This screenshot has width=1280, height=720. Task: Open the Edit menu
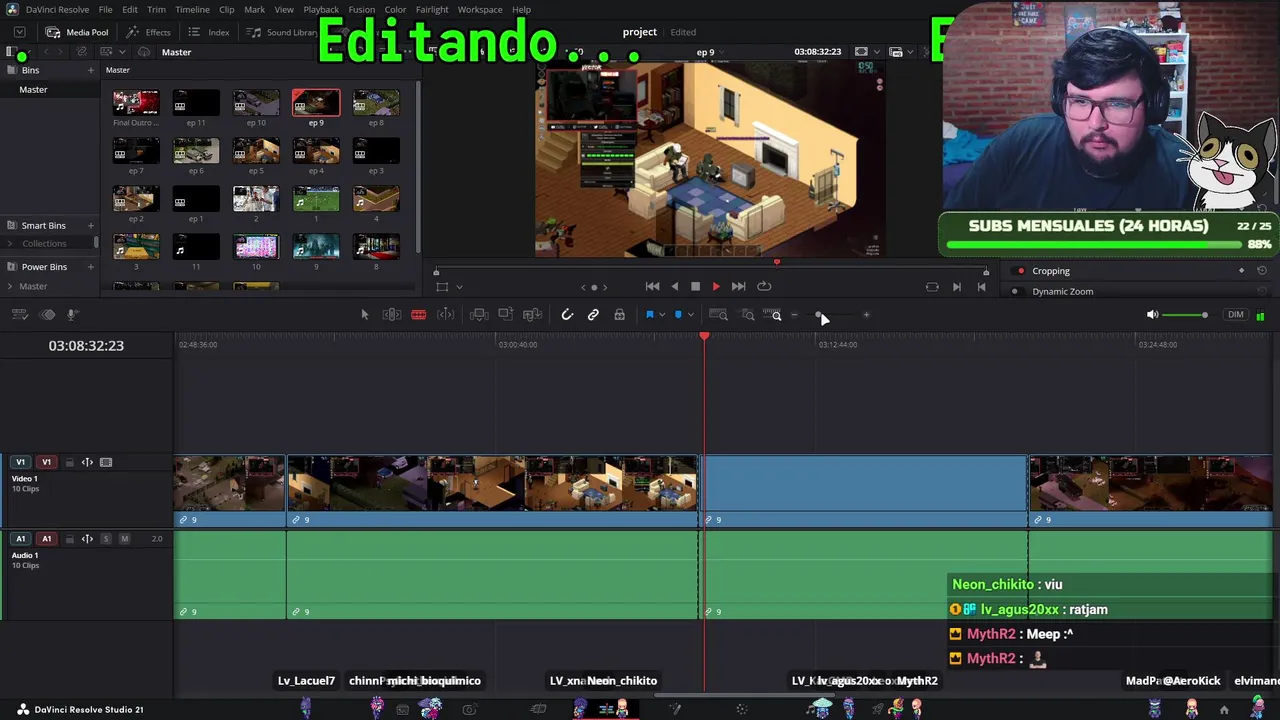pos(130,9)
